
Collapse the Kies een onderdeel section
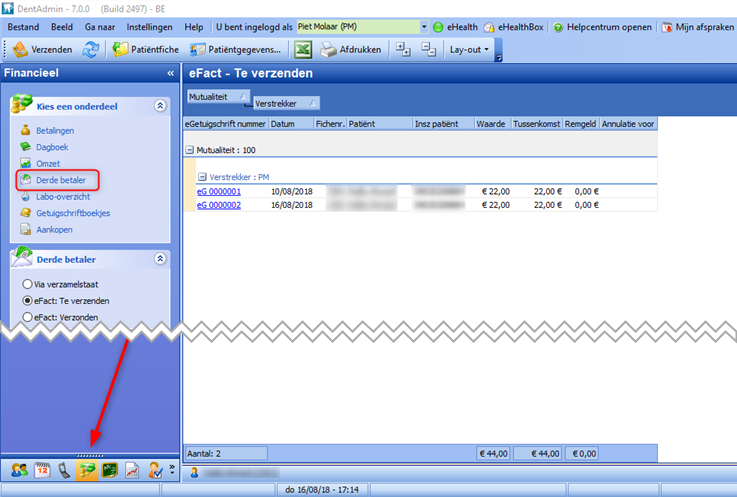[160, 106]
